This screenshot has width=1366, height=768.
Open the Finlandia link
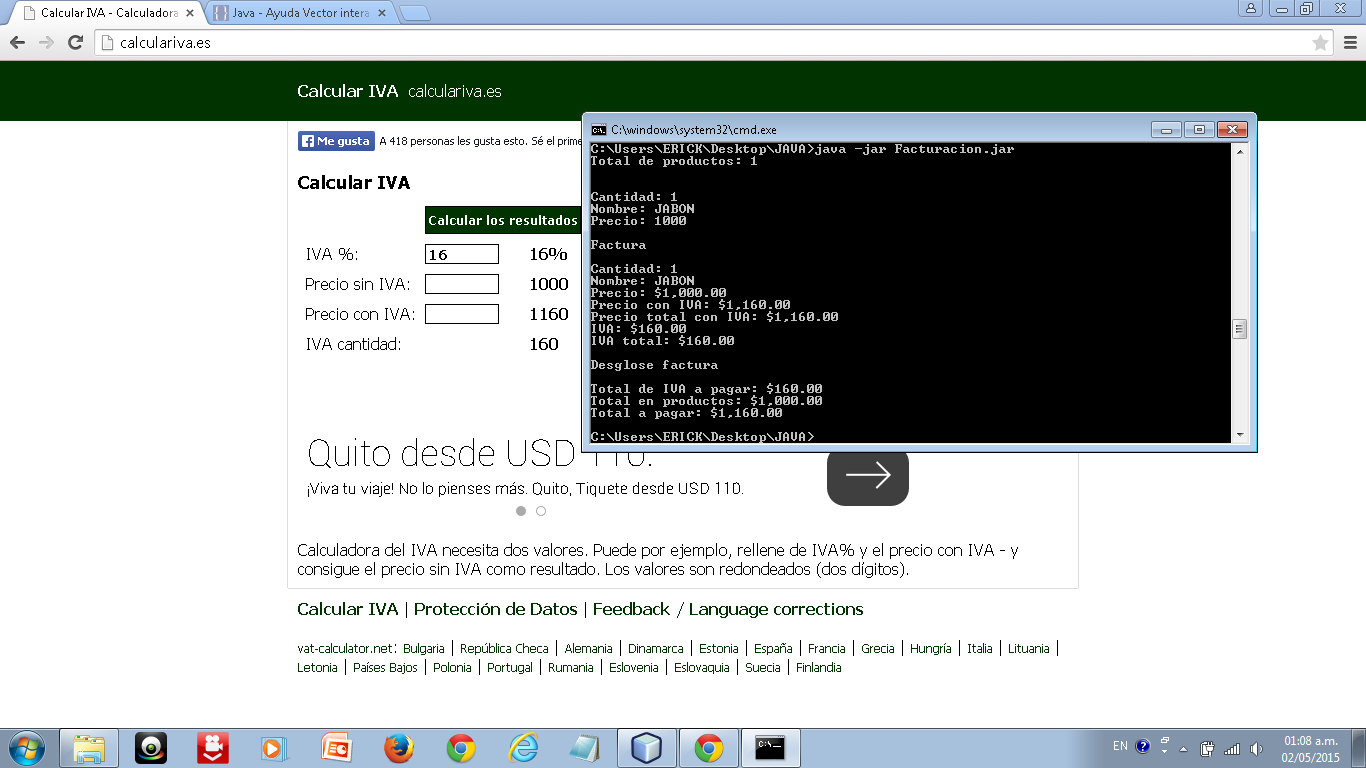click(x=819, y=668)
